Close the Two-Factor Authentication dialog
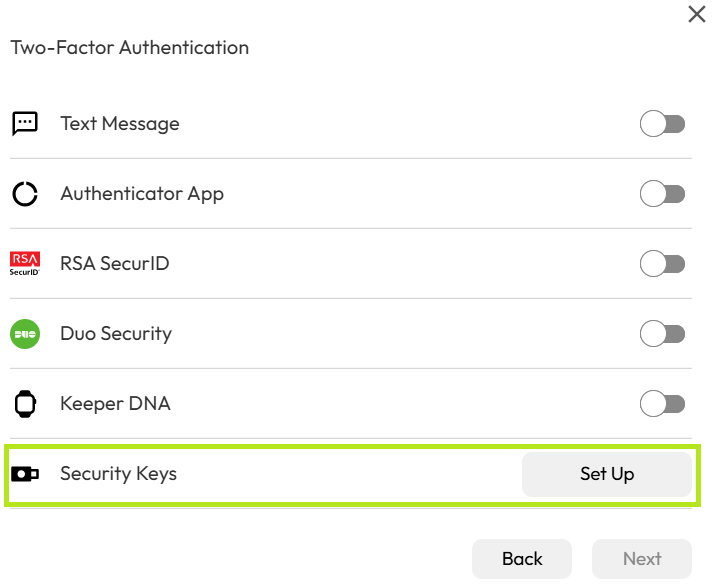This screenshot has width=712, height=586. pos(697,14)
